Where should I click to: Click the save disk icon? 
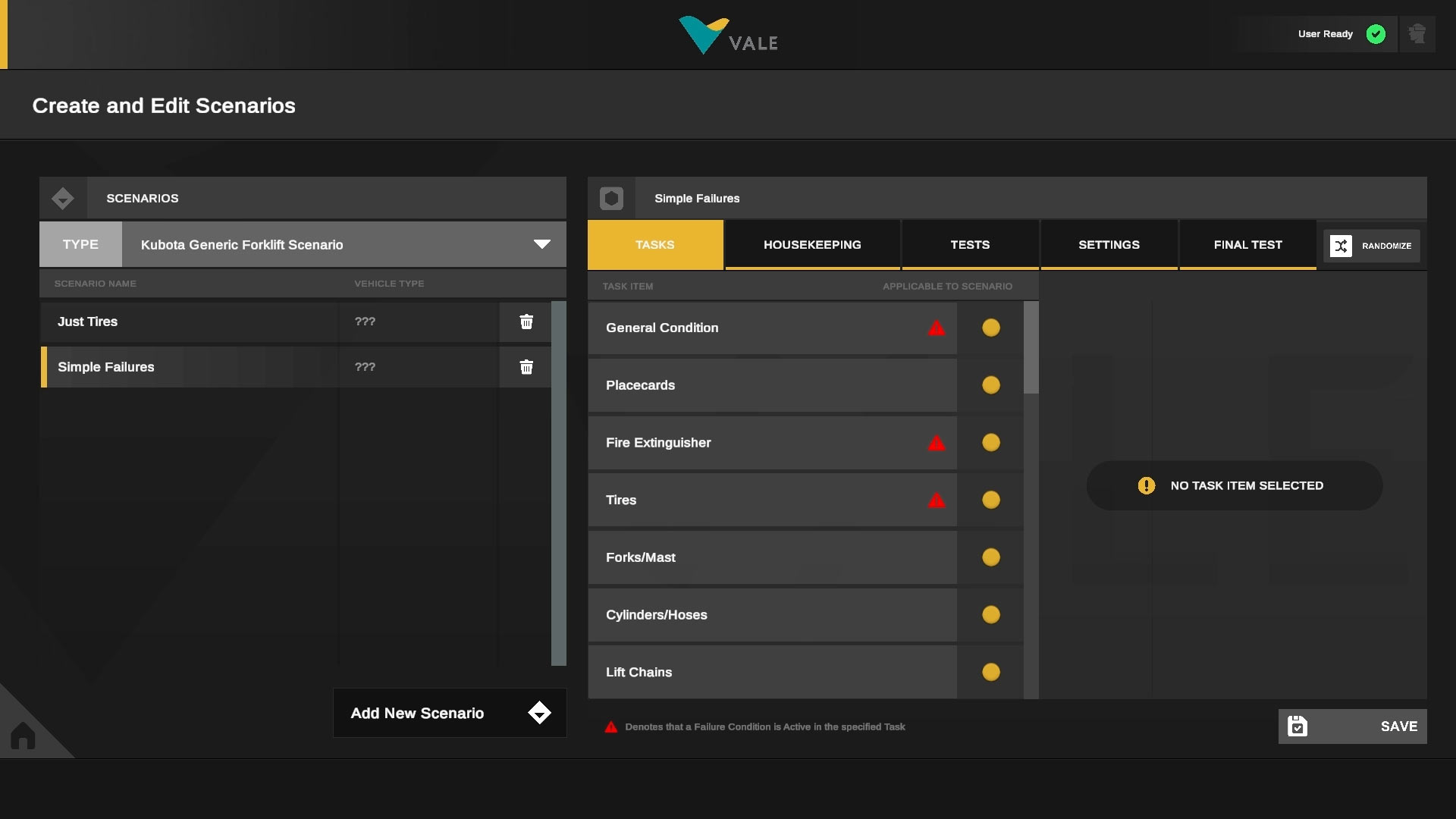point(1298,726)
